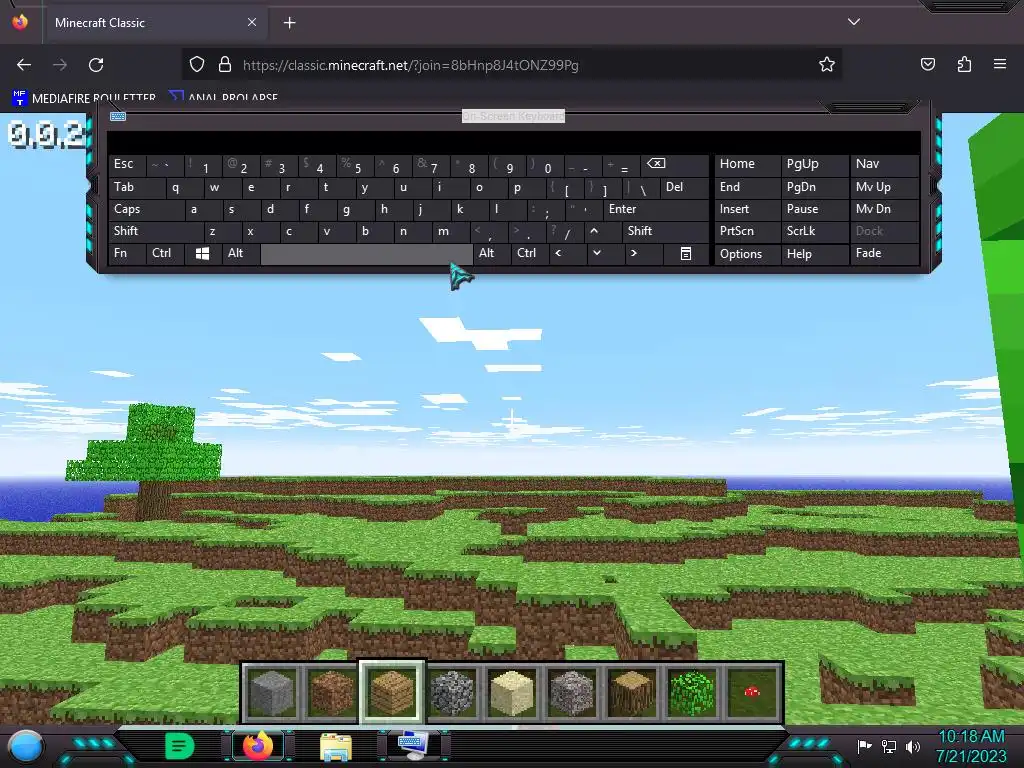Toggle the left Shift key on keyboard
Viewport: 1024px width, 768px height.
pyautogui.click(x=155, y=231)
